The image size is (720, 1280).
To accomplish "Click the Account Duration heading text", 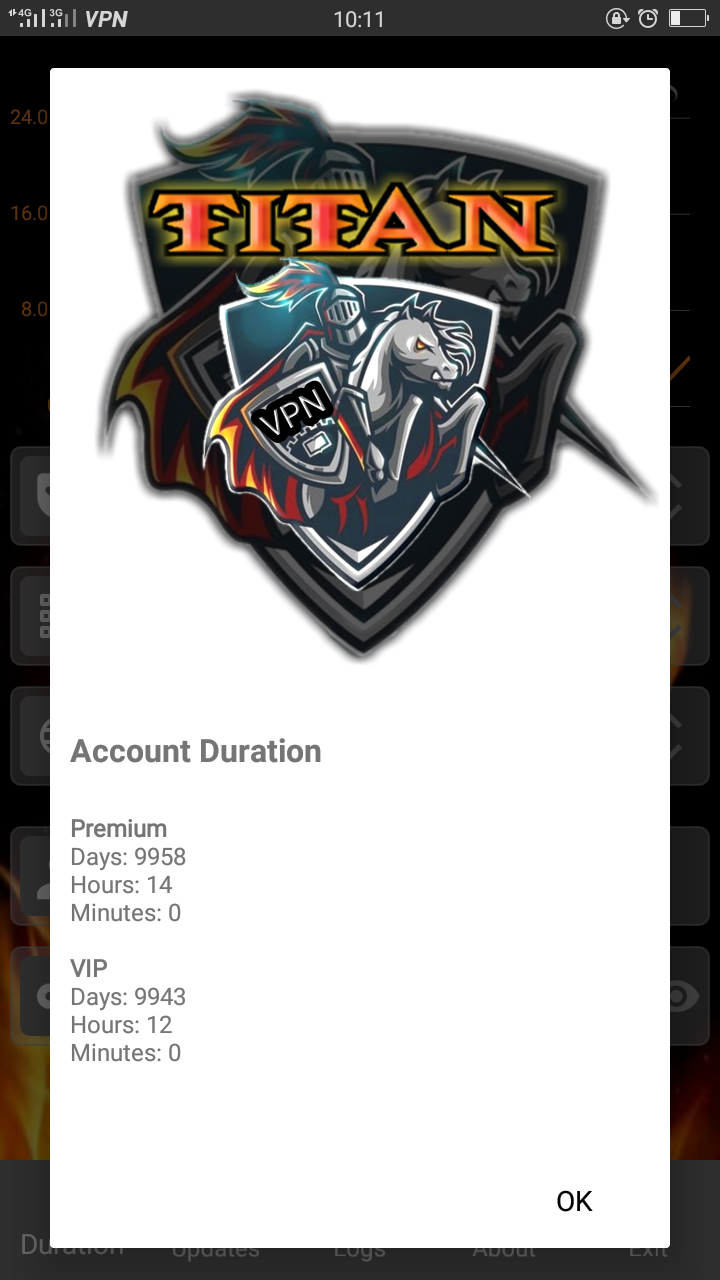I will (196, 752).
